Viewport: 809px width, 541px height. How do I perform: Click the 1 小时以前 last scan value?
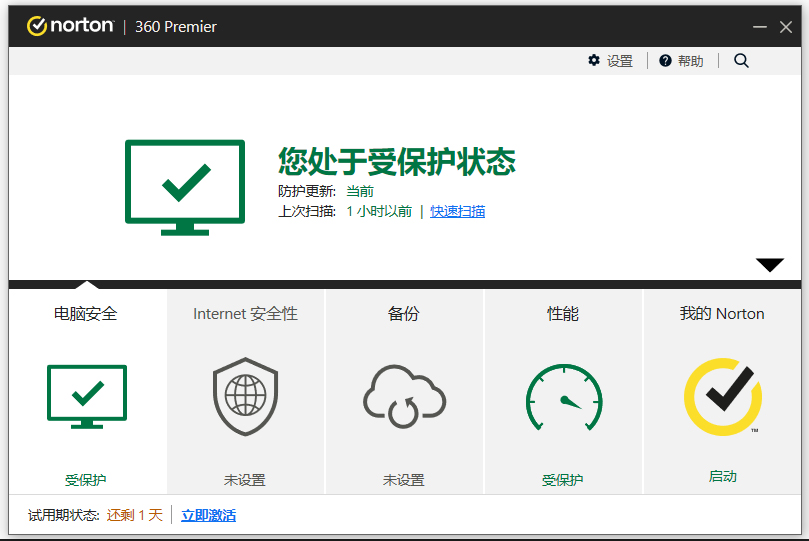tap(379, 211)
